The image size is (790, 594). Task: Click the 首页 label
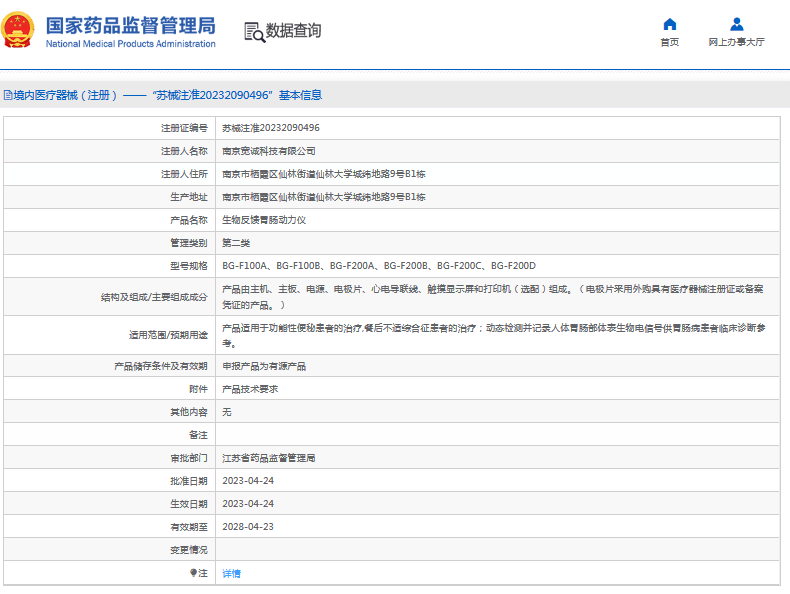tap(670, 42)
